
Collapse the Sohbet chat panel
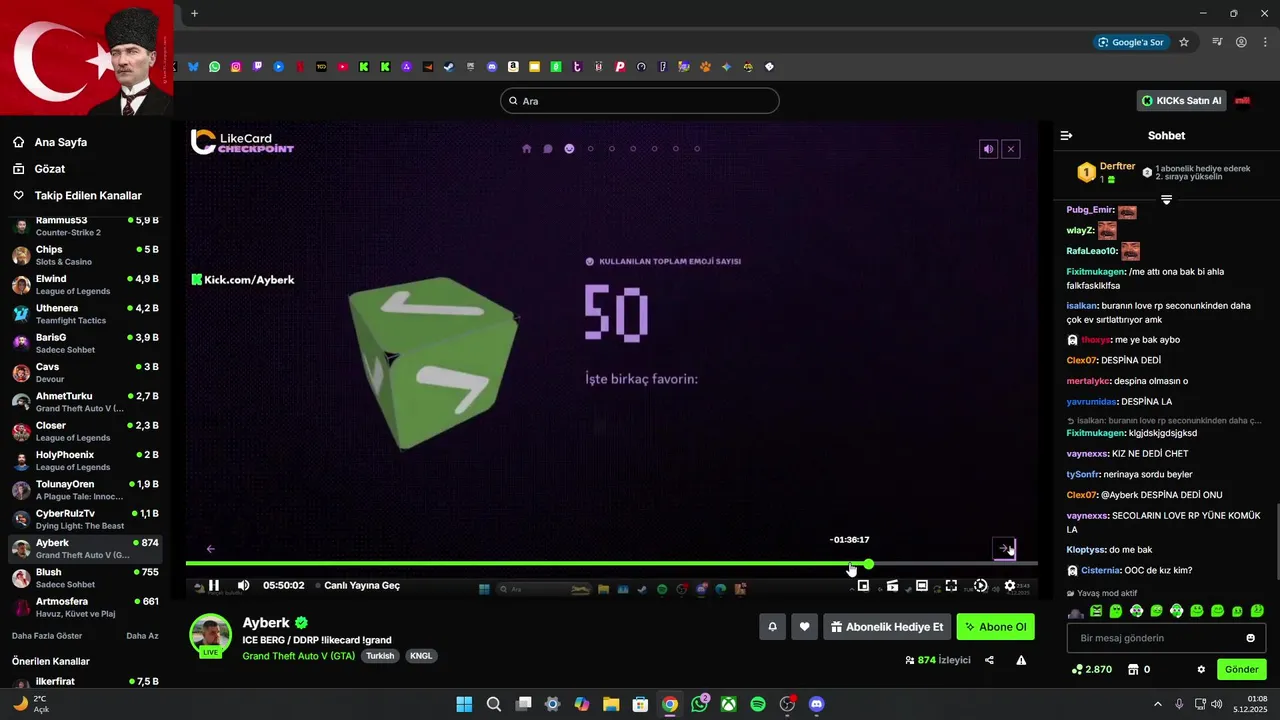click(x=1066, y=136)
